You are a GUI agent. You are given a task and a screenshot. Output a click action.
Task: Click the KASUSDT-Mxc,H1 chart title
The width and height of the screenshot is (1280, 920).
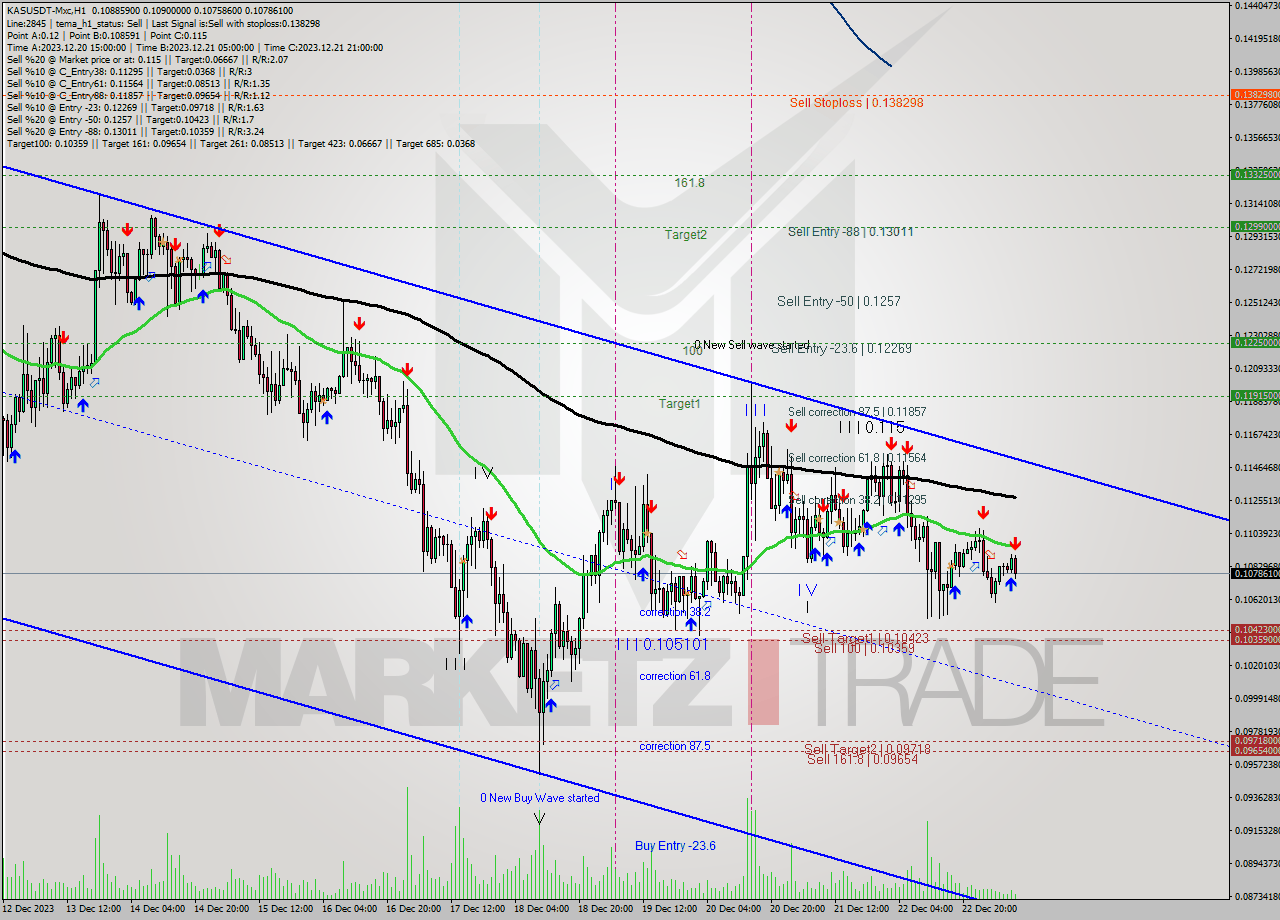coord(47,10)
